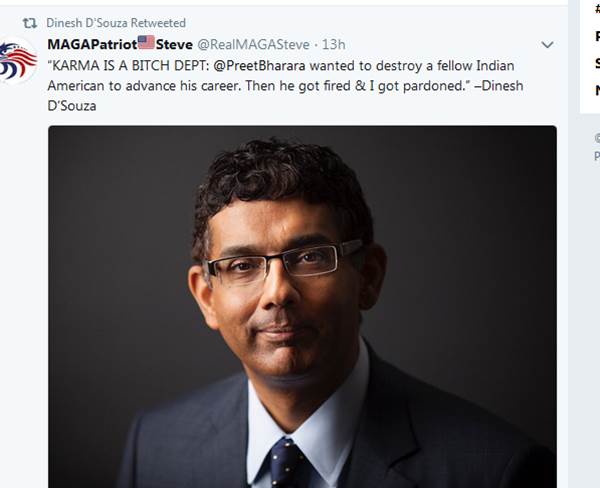Viewport: 600px width, 488px height.
Task: Open the blue P footer link
Action: [x=597, y=155]
